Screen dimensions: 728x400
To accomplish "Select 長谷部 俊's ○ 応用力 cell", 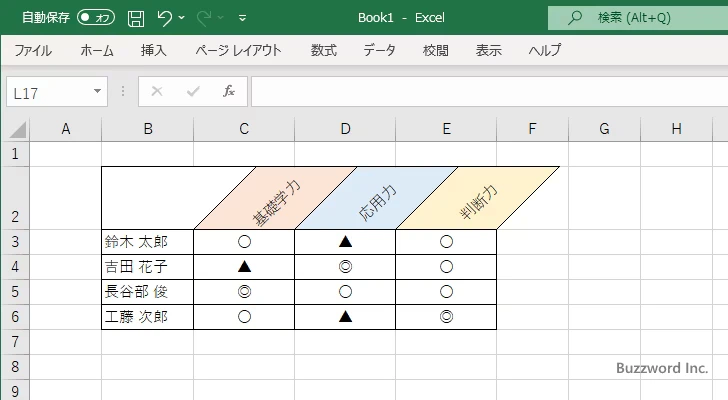I will [345, 292].
